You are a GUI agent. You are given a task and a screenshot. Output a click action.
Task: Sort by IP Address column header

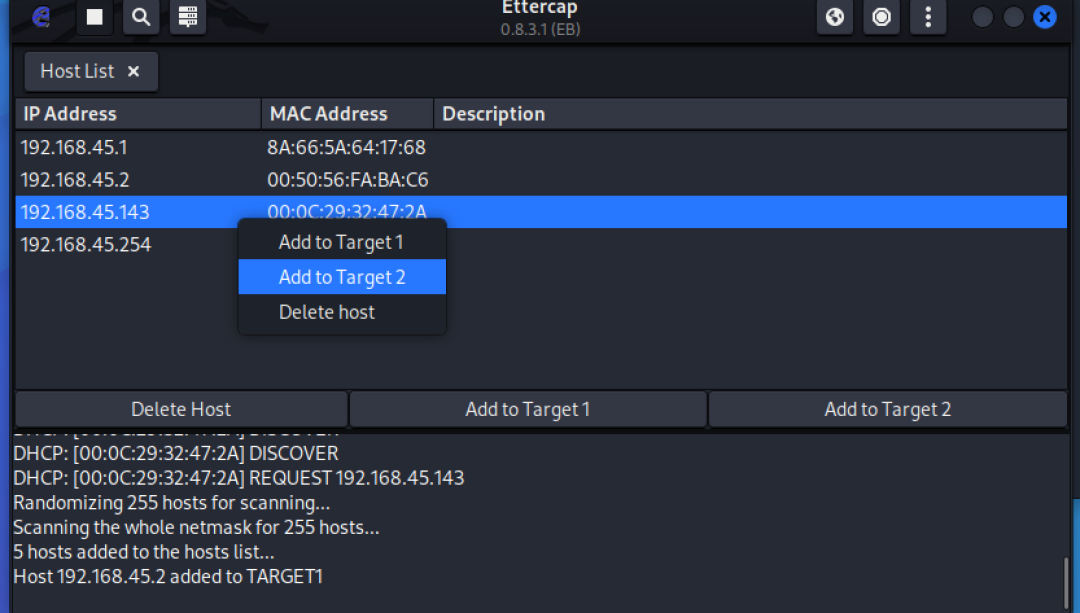tap(138, 114)
